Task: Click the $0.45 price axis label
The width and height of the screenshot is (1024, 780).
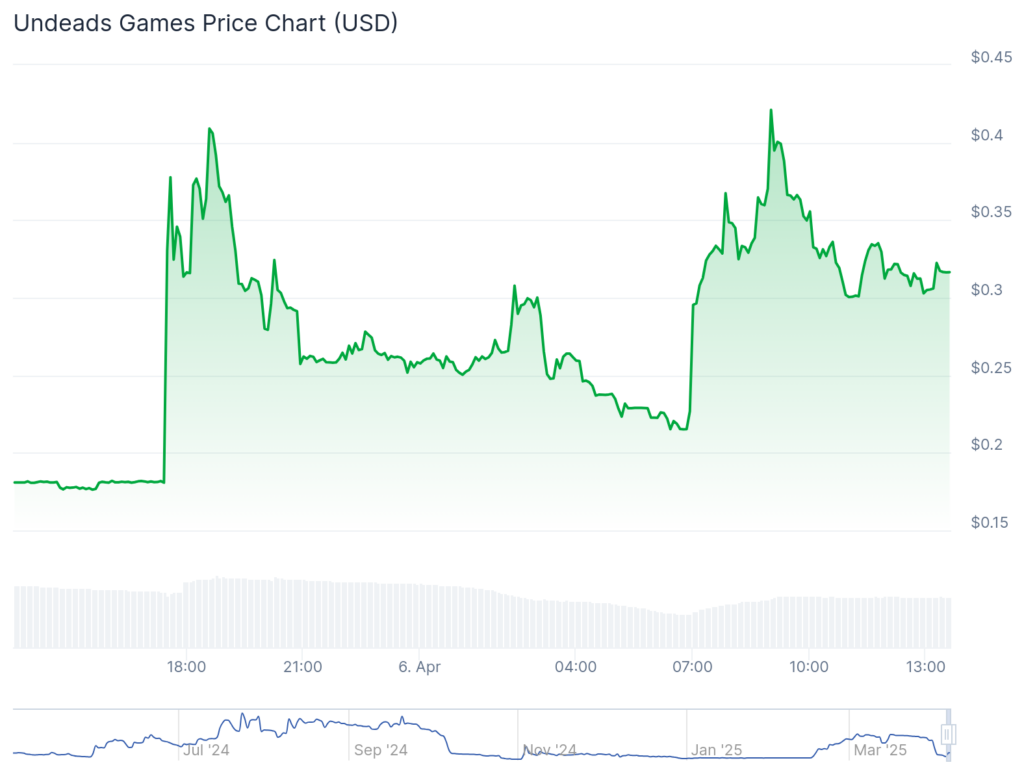Action: point(991,57)
